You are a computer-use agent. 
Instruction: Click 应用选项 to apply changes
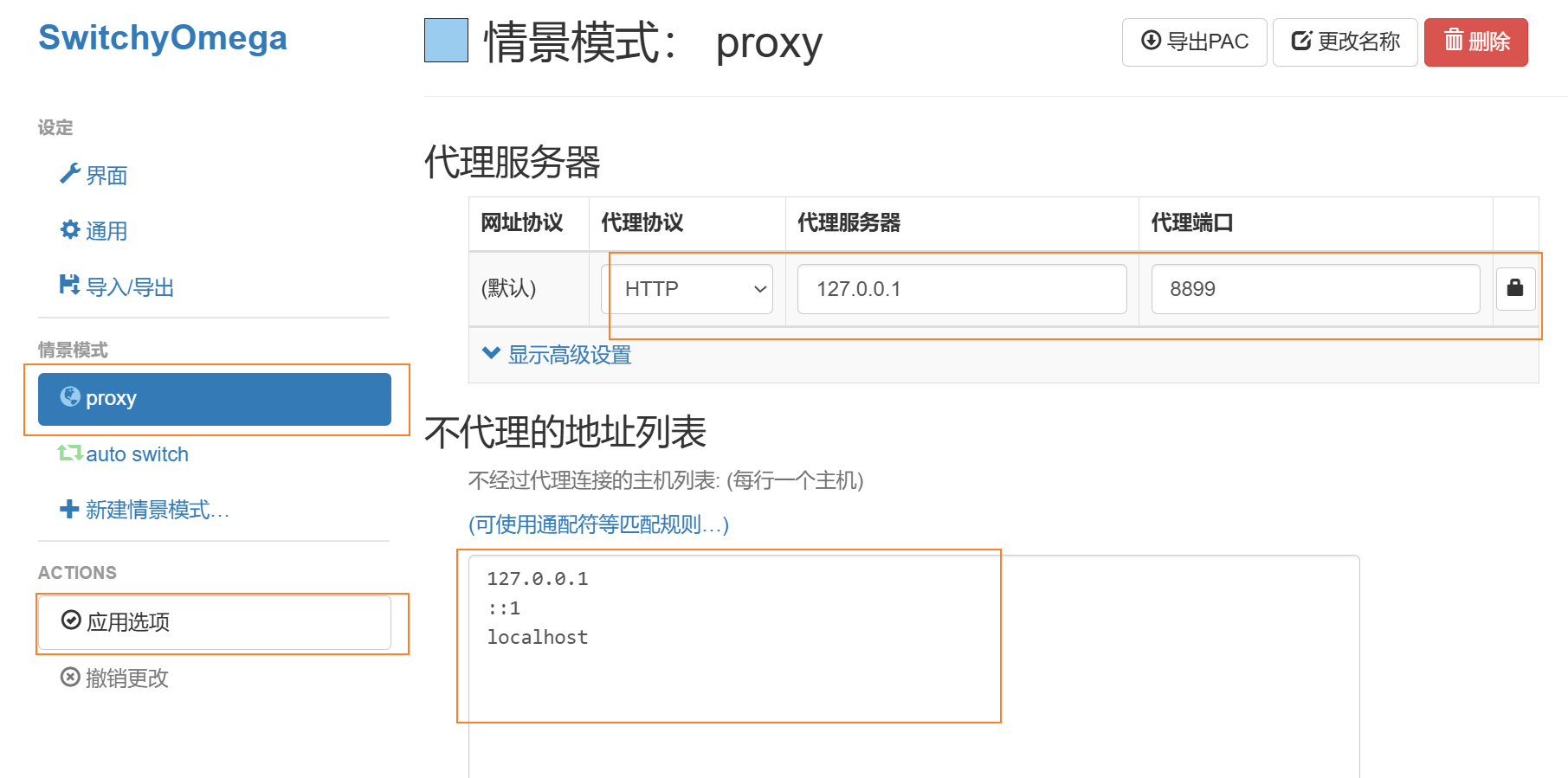point(215,622)
